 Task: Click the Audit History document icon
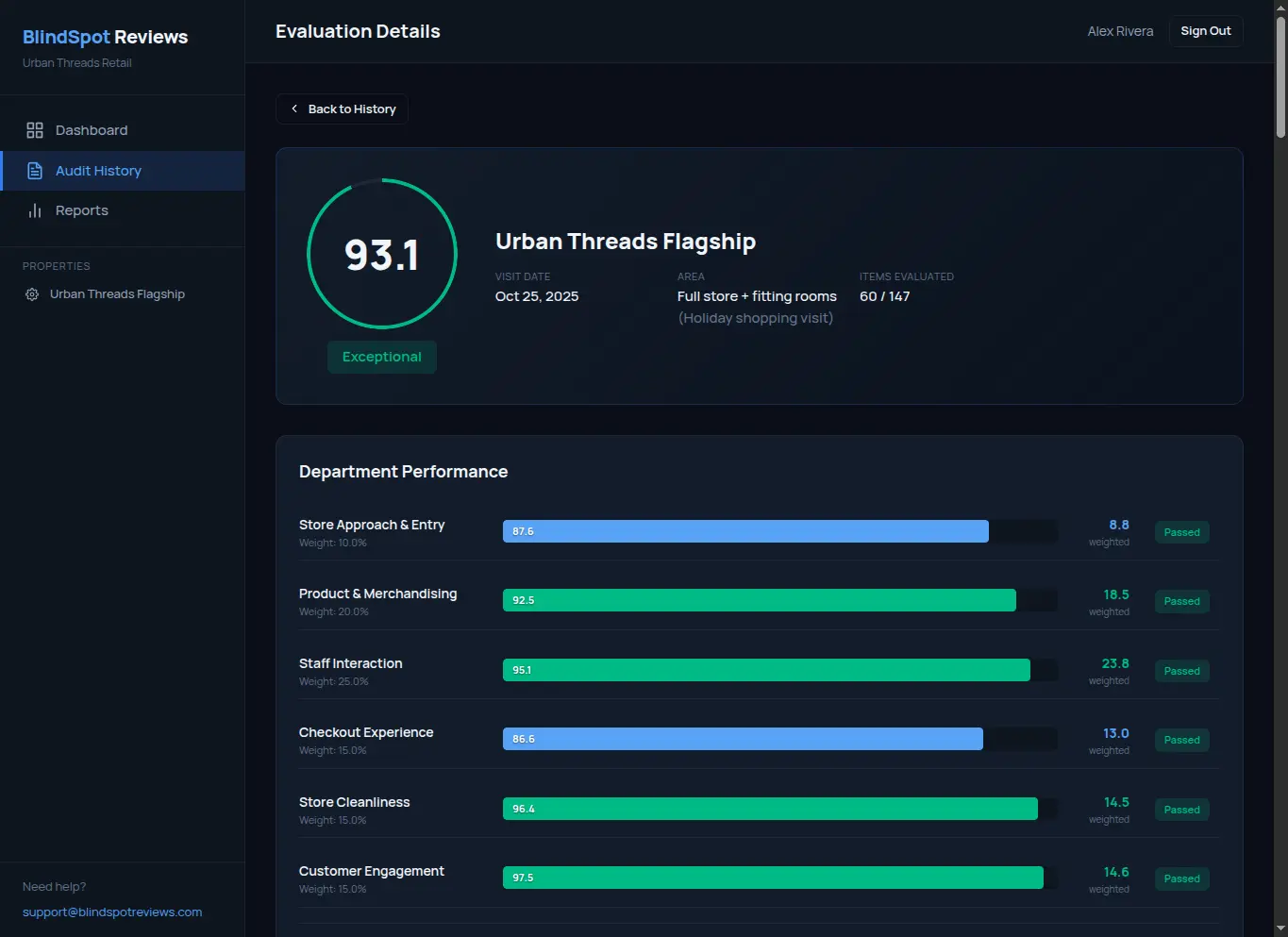(x=35, y=170)
